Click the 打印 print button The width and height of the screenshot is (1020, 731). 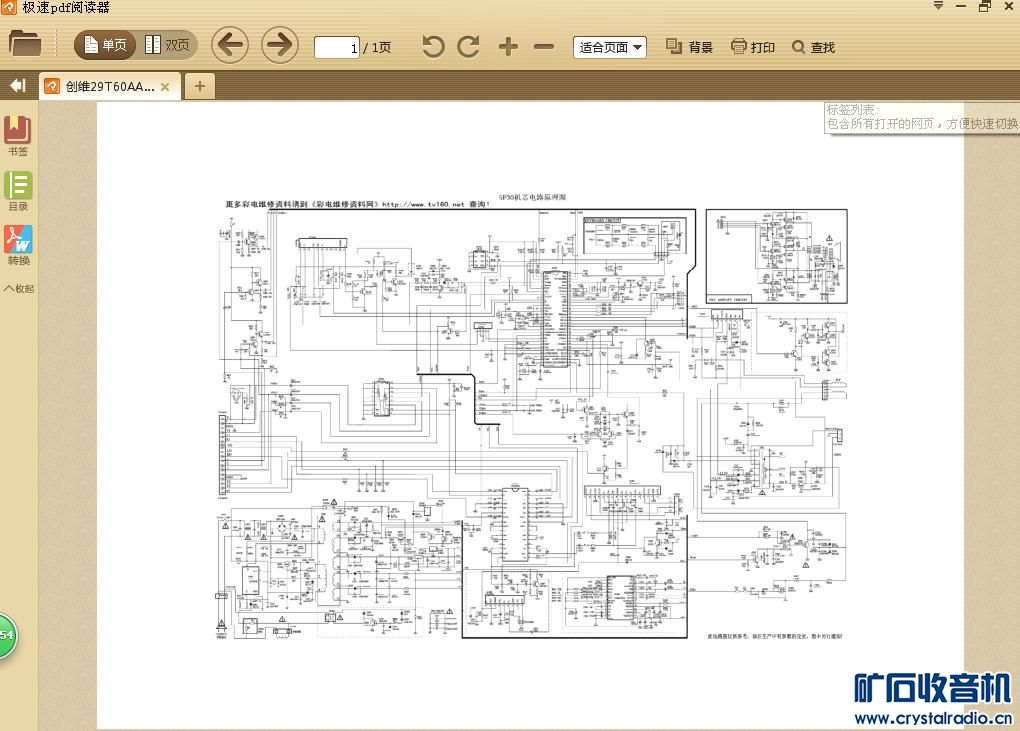click(753, 47)
